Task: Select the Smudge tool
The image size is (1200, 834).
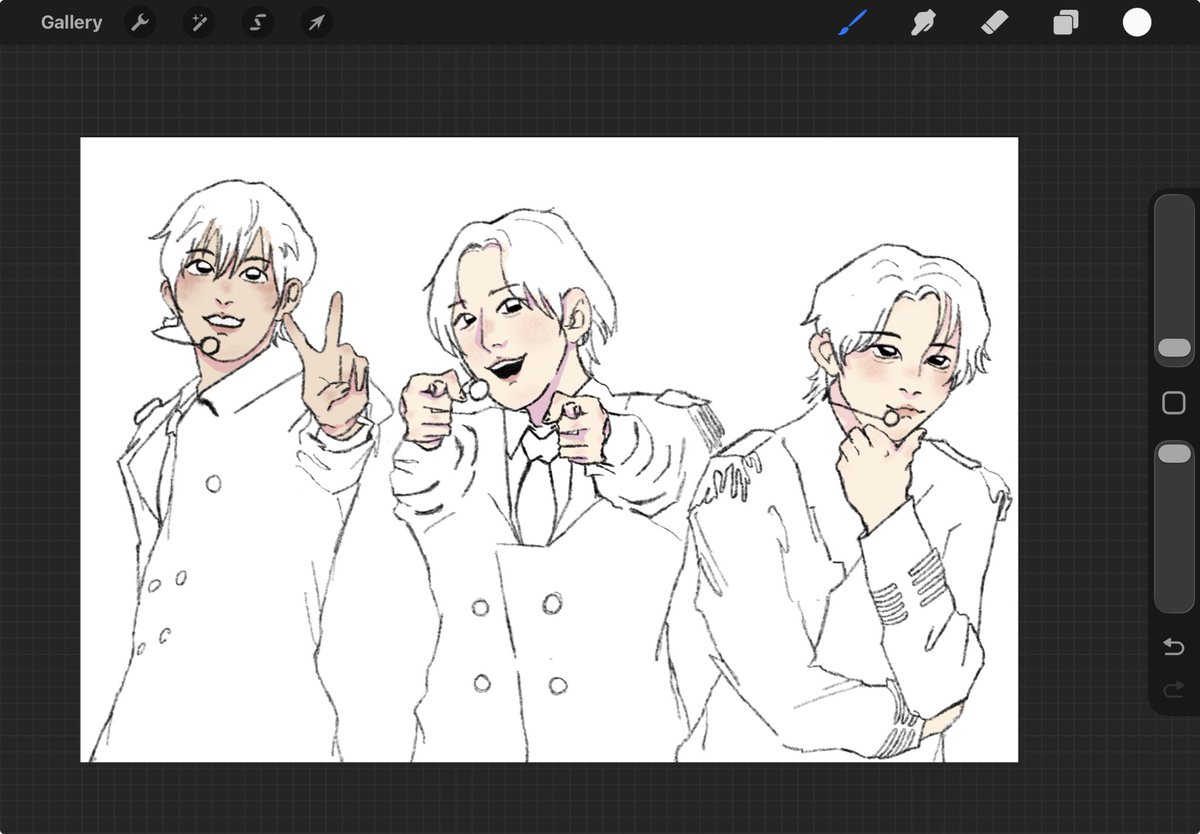Action: click(923, 22)
